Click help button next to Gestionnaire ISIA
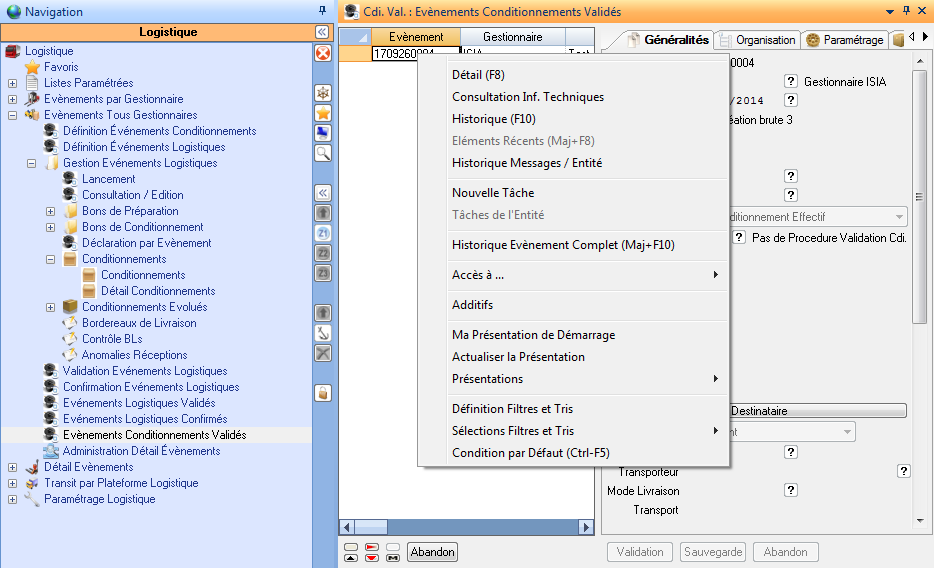 point(790,81)
